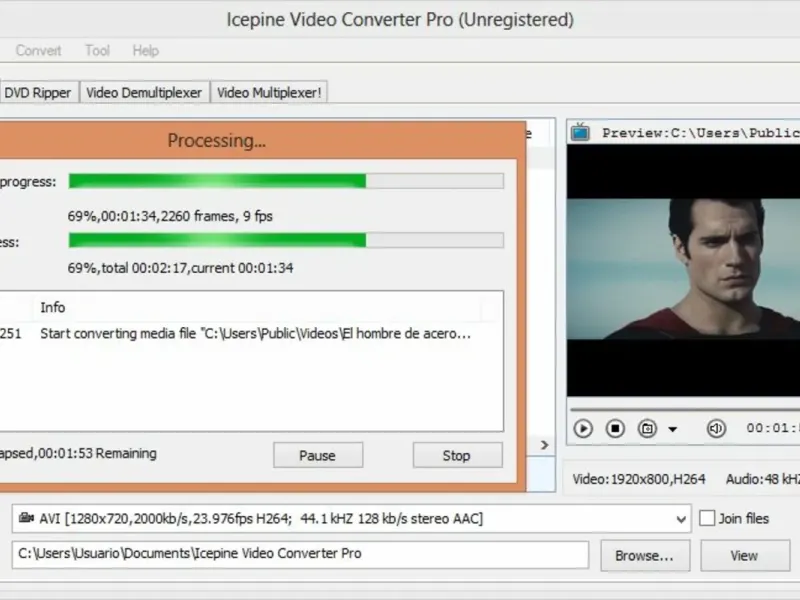Click the '00:01:53 Remaining' time text
This screenshot has height=600, width=800.
97,453
